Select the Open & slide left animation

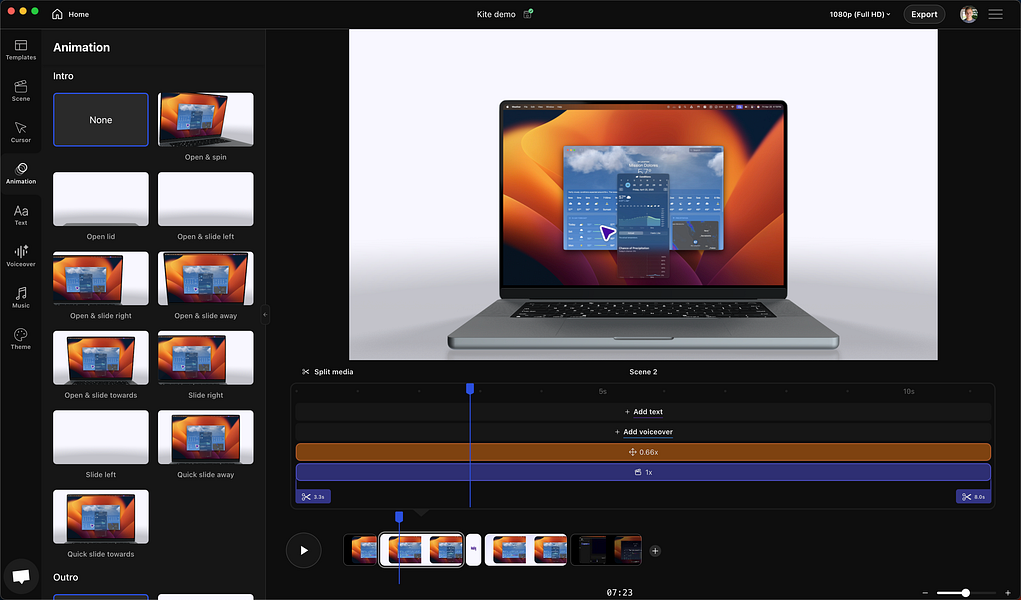click(206, 199)
